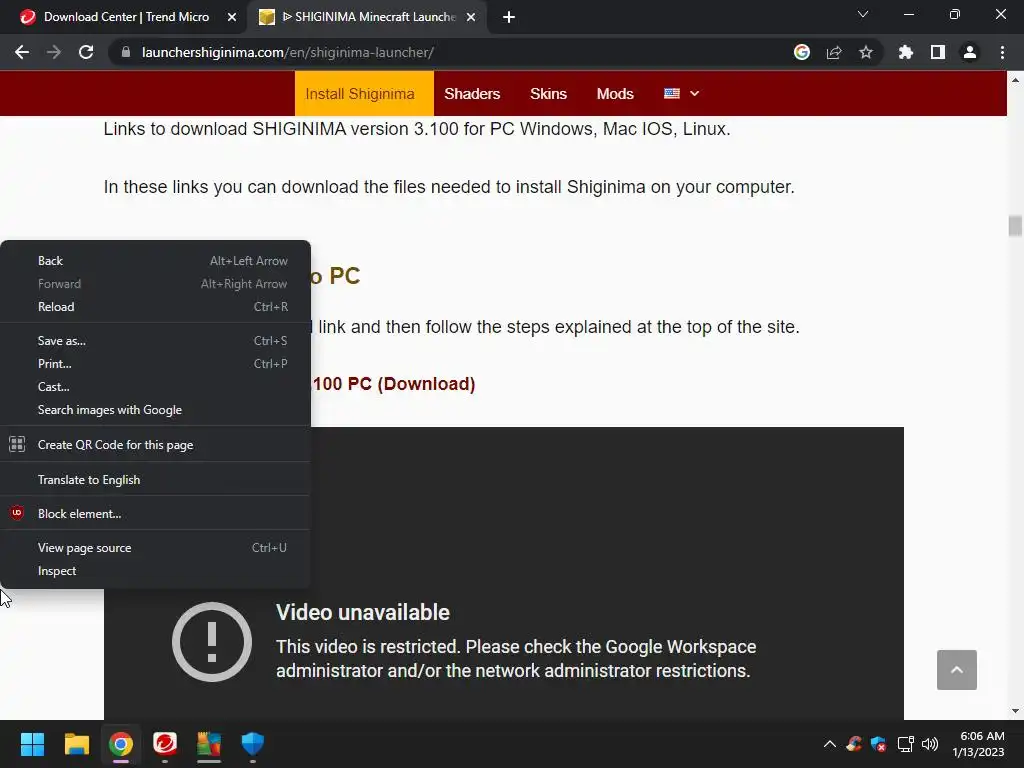1024x768 pixels.
Task: Click the video unavailable exclamation icon
Action: (212, 642)
